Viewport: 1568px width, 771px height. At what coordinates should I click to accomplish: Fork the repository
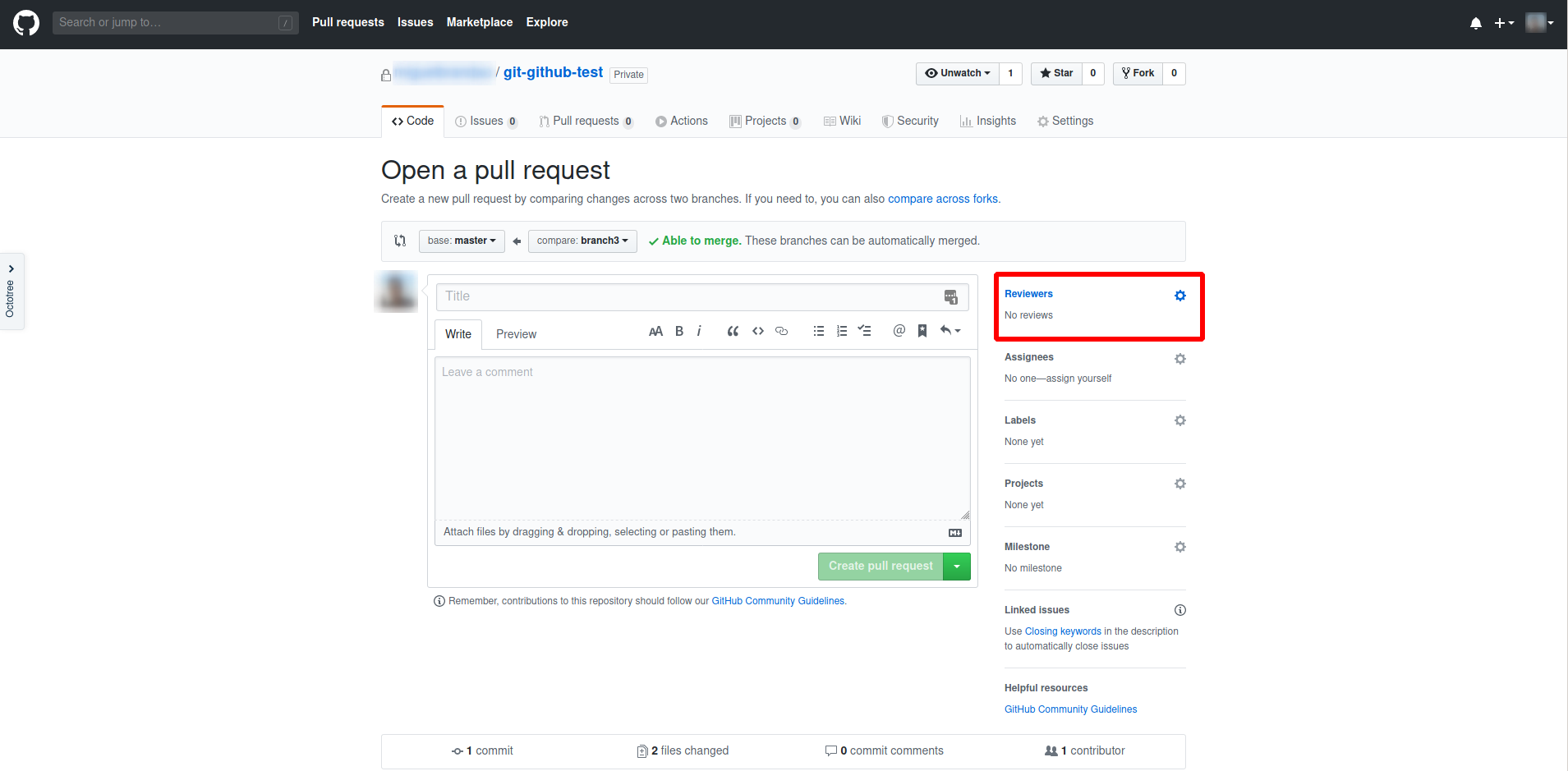point(1138,73)
